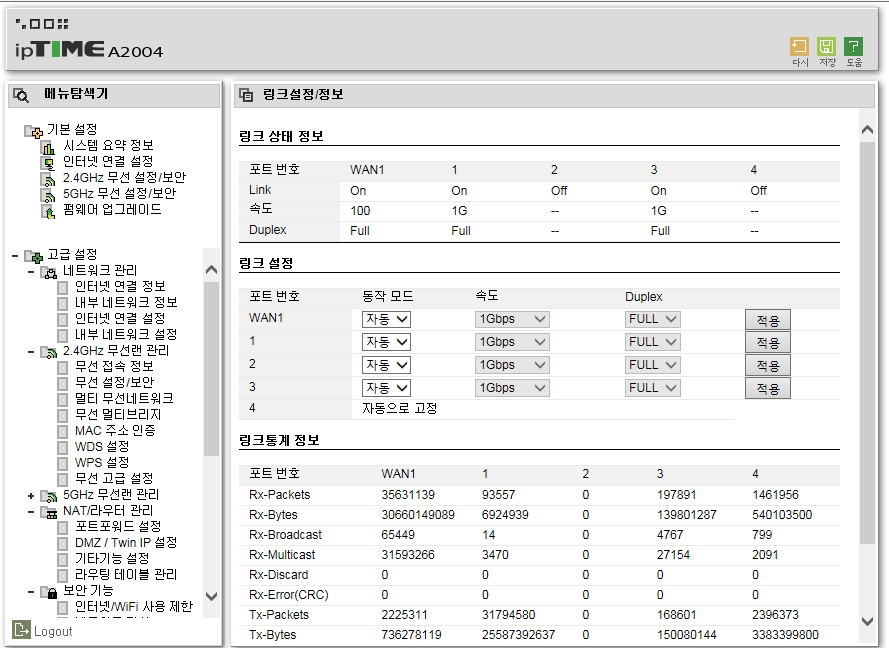The width and height of the screenshot is (889, 648).
Task: Open port 3 Duplex FULL dropdown
Action: (x=652, y=388)
